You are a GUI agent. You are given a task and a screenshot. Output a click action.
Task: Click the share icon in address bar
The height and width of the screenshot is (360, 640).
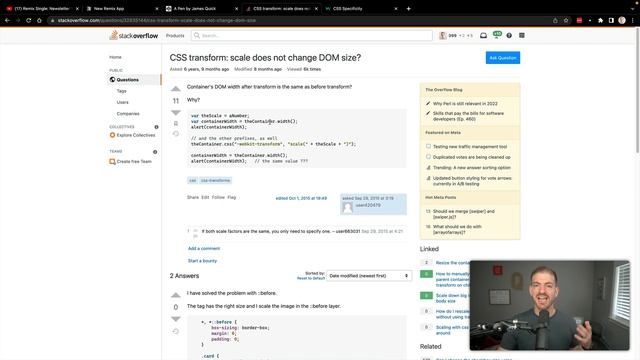(555, 20)
